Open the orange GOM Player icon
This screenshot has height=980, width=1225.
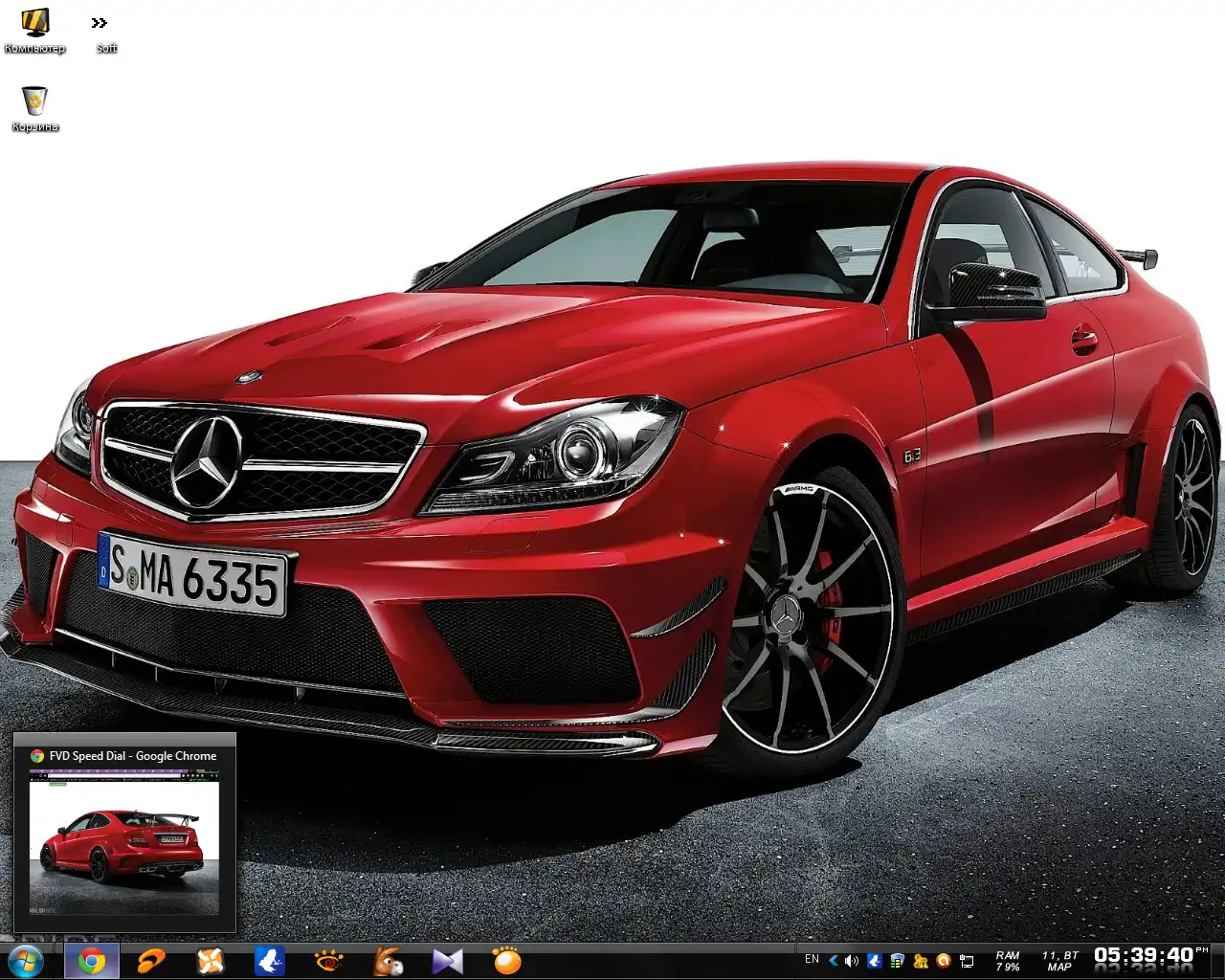click(506, 960)
